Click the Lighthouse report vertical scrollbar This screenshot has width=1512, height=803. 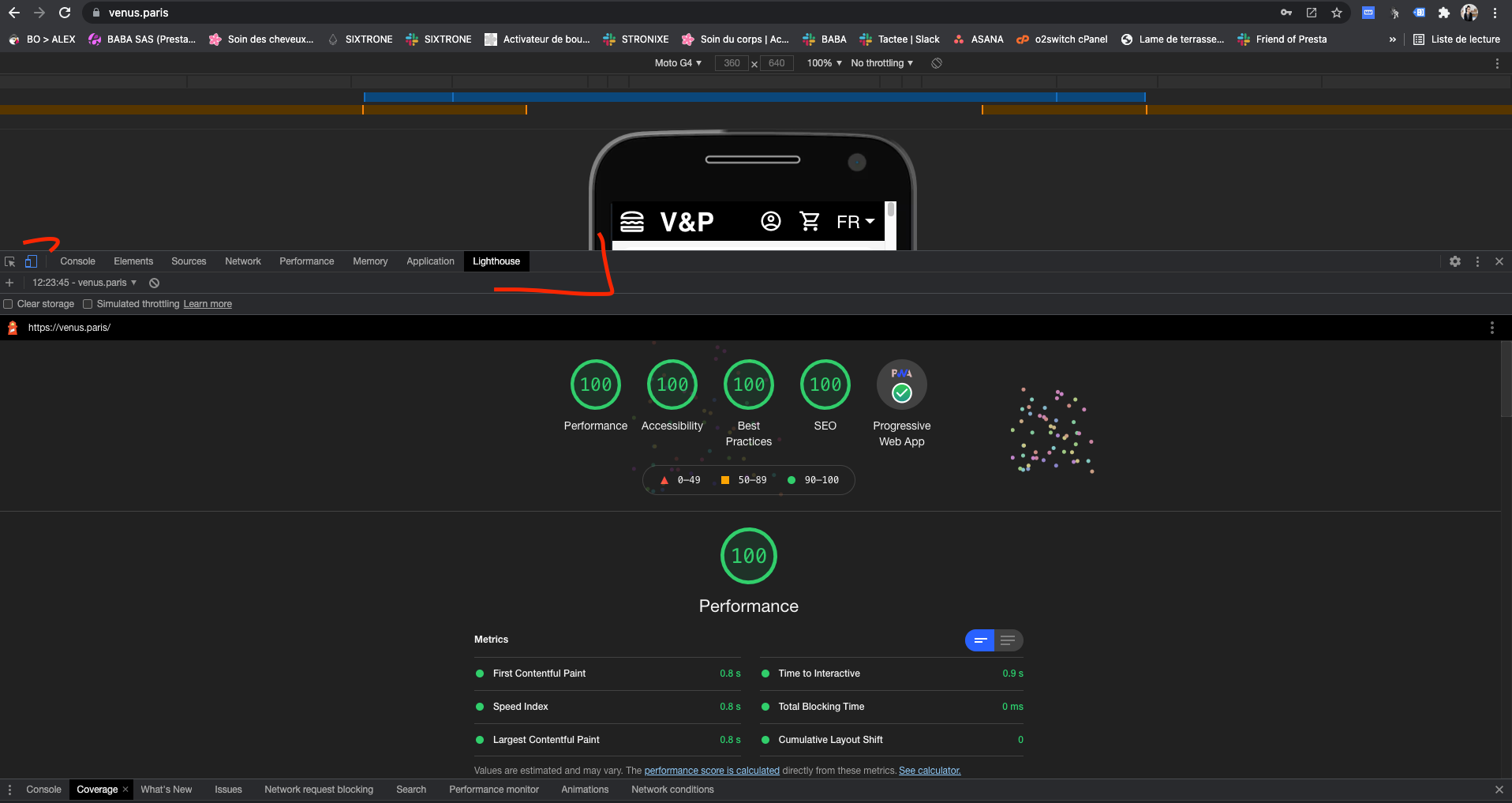click(x=1506, y=379)
